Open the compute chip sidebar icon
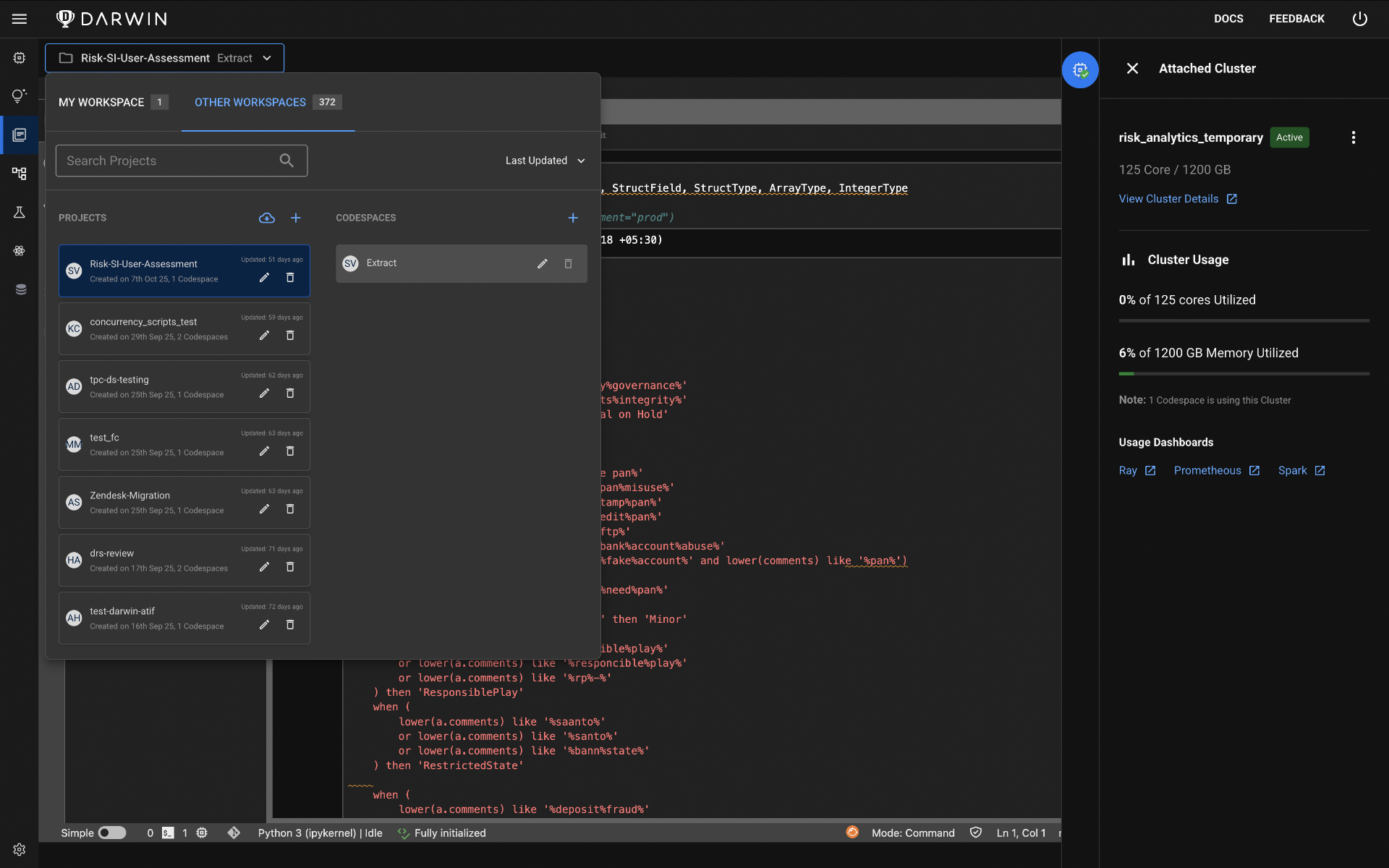1389x868 pixels. 20,58
